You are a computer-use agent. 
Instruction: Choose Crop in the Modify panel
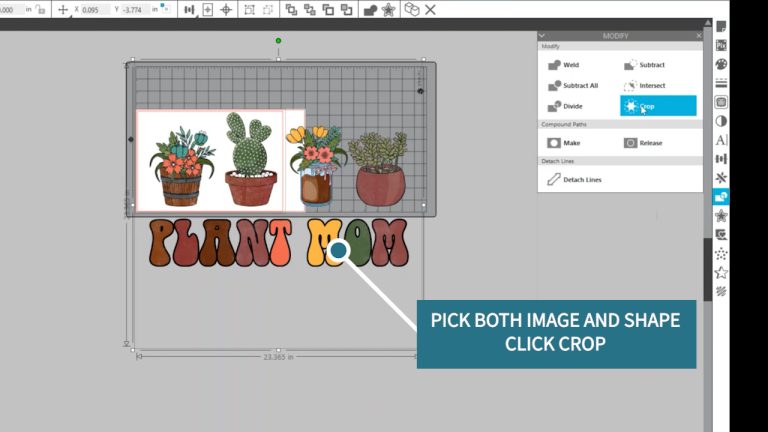[658, 106]
